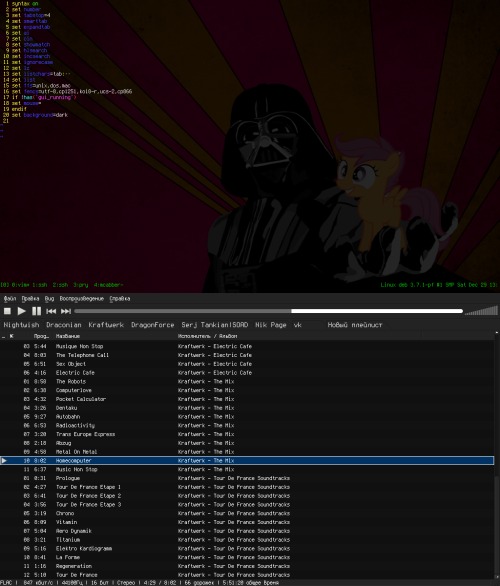Click the playing indicator beside Homecomputer
This screenshot has height=586, width=500.
click(4, 460)
